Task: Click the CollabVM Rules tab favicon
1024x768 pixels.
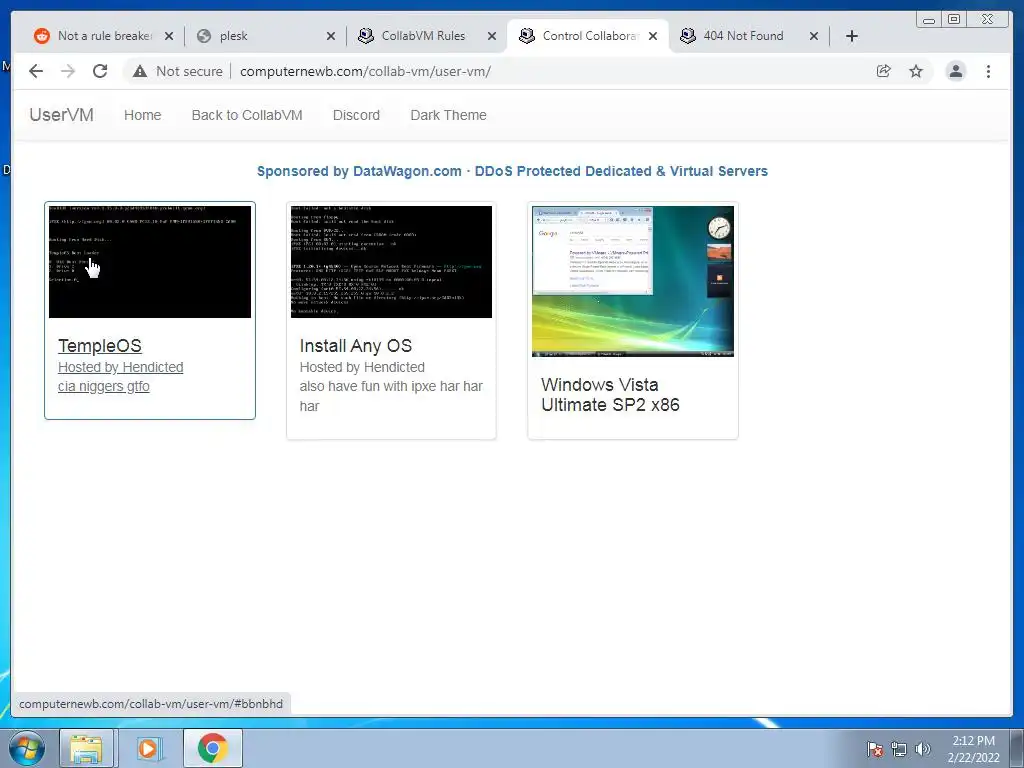Action: point(366,36)
